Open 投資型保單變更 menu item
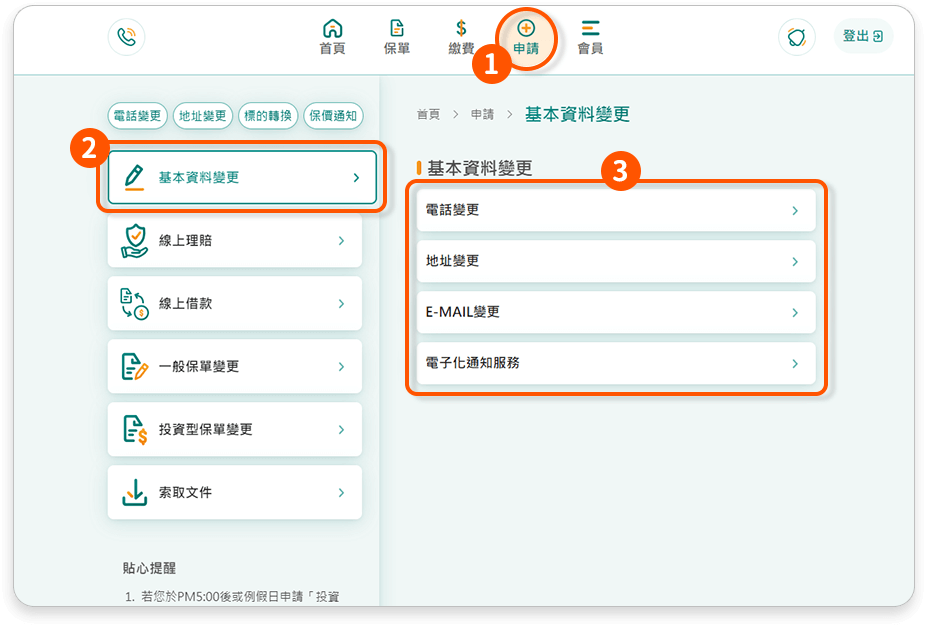 (x=234, y=429)
